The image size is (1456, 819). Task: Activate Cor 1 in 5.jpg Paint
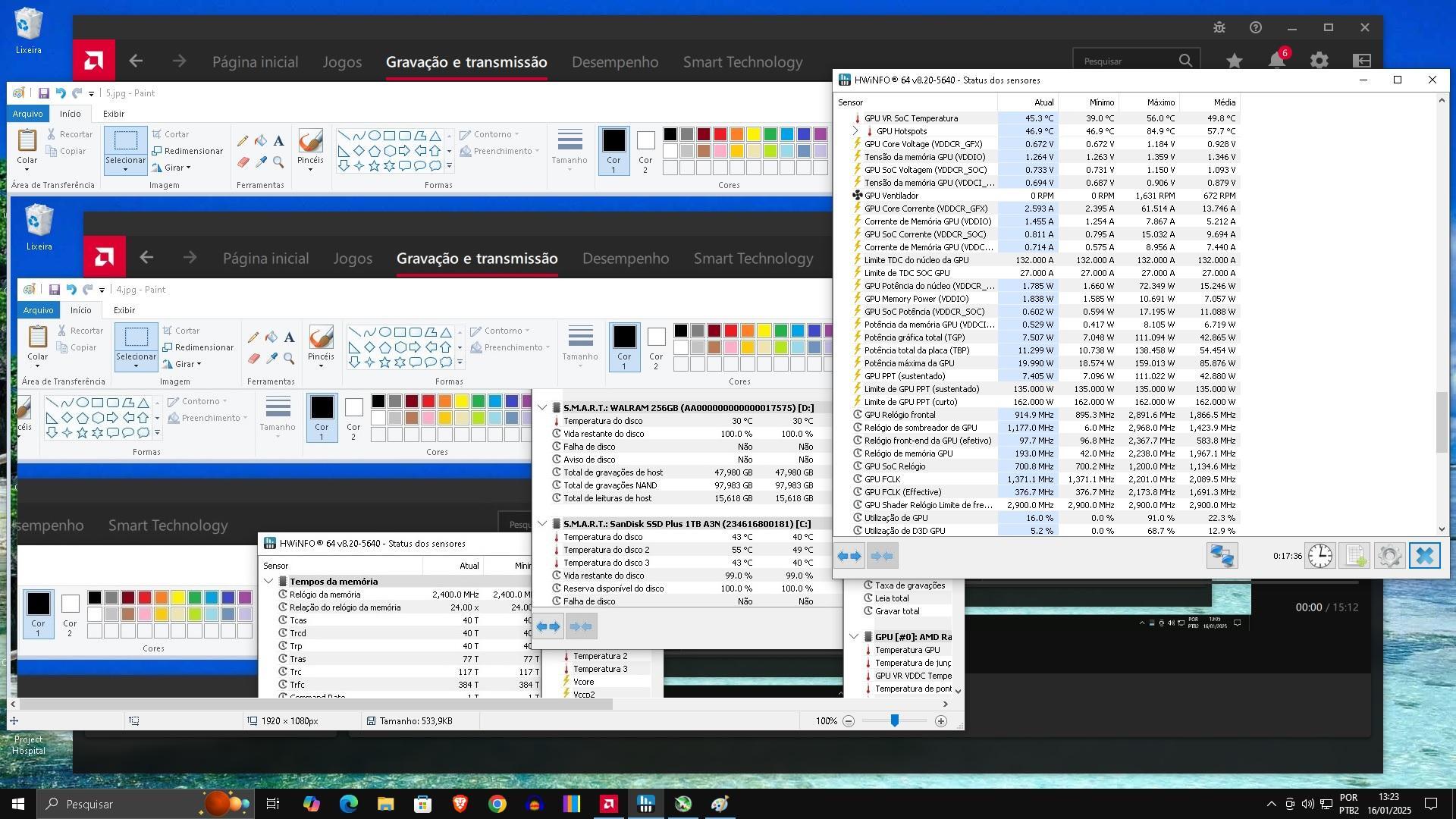[613, 150]
